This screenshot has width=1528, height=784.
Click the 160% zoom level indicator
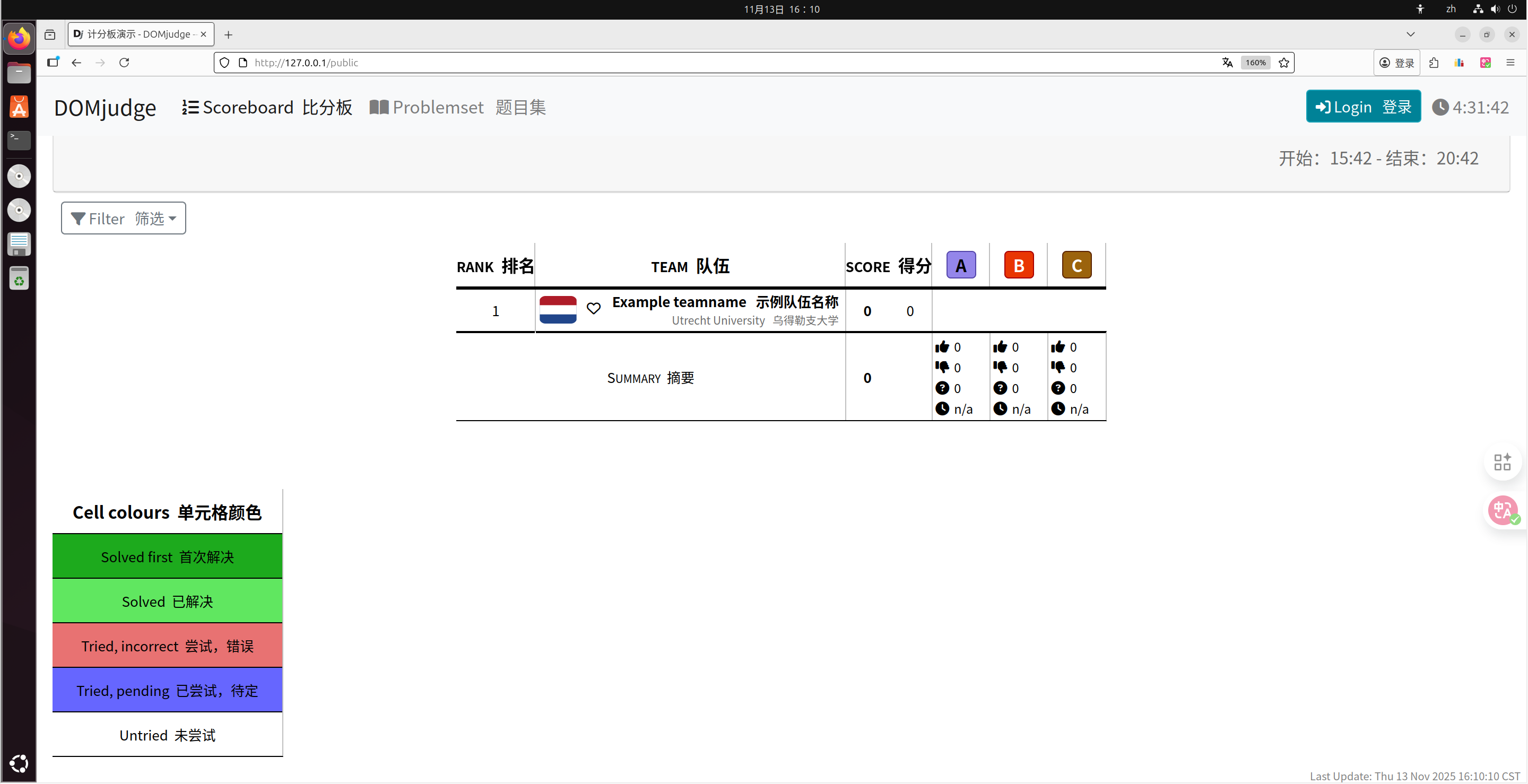[x=1255, y=62]
